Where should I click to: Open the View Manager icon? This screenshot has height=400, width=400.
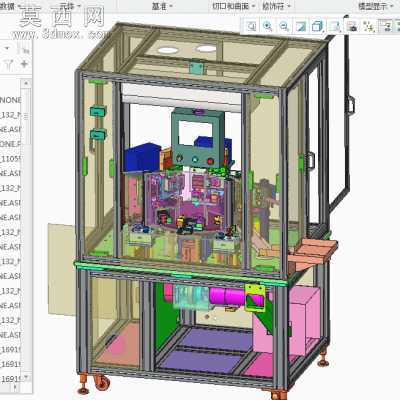[x=352, y=26]
